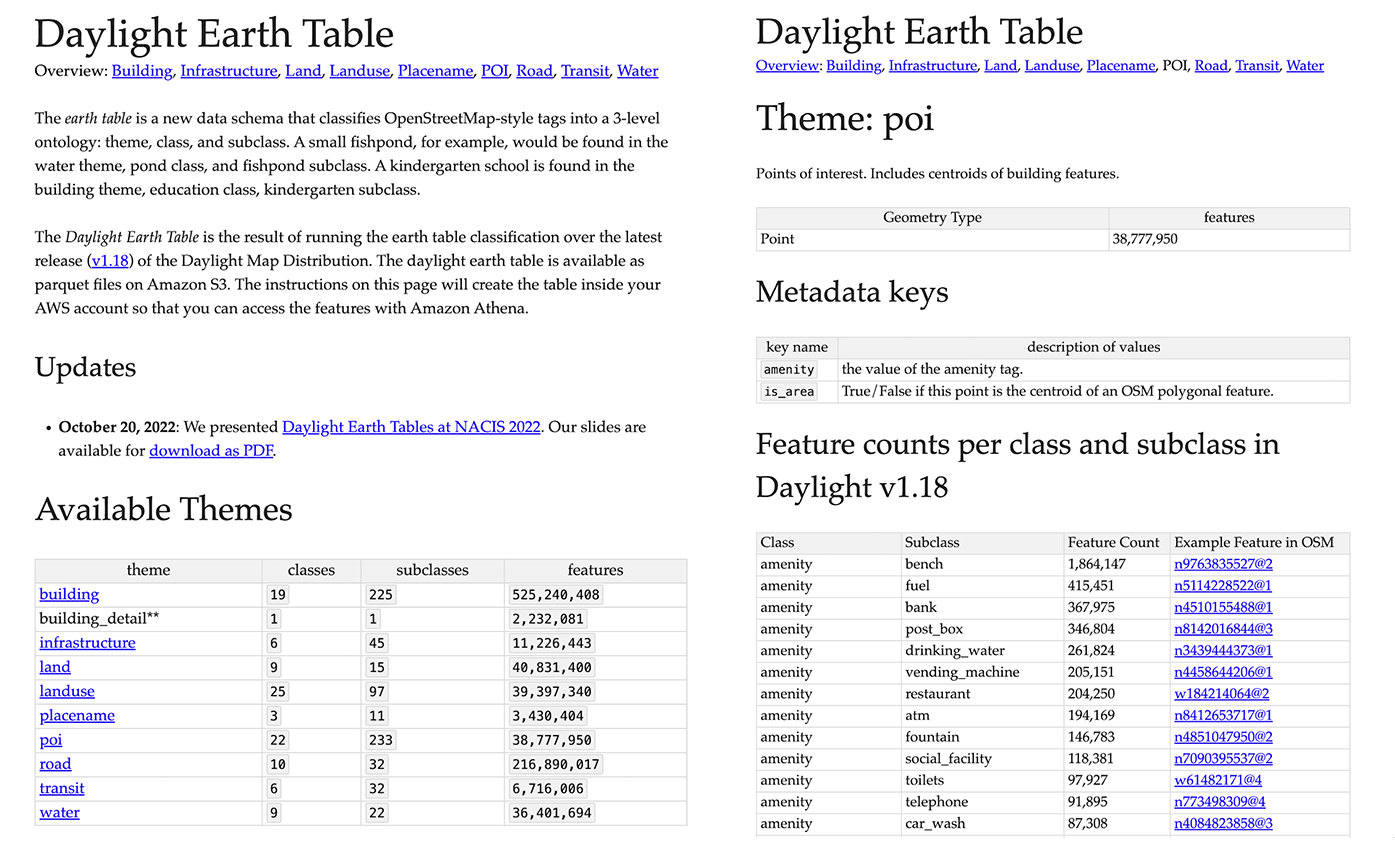Click Infrastructure in the left page's top navigation
The width and height of the screenshot is (1395, 843).
point(228,71)
